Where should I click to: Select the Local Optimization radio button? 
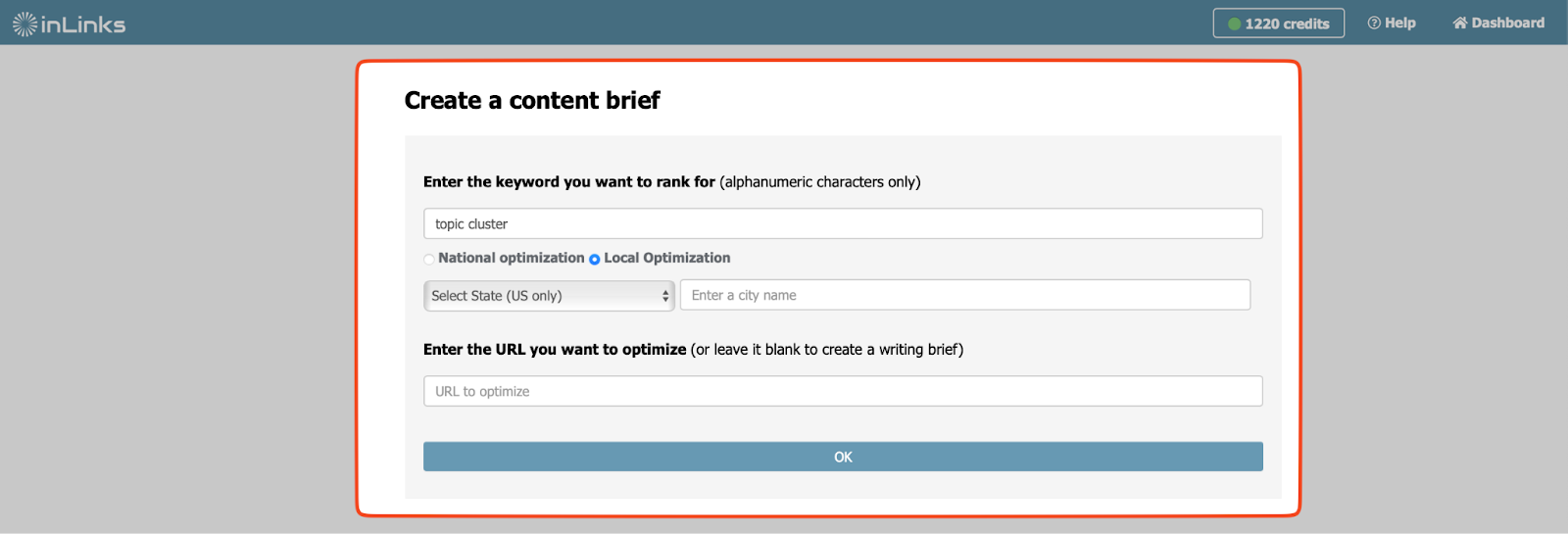[594, 259]
